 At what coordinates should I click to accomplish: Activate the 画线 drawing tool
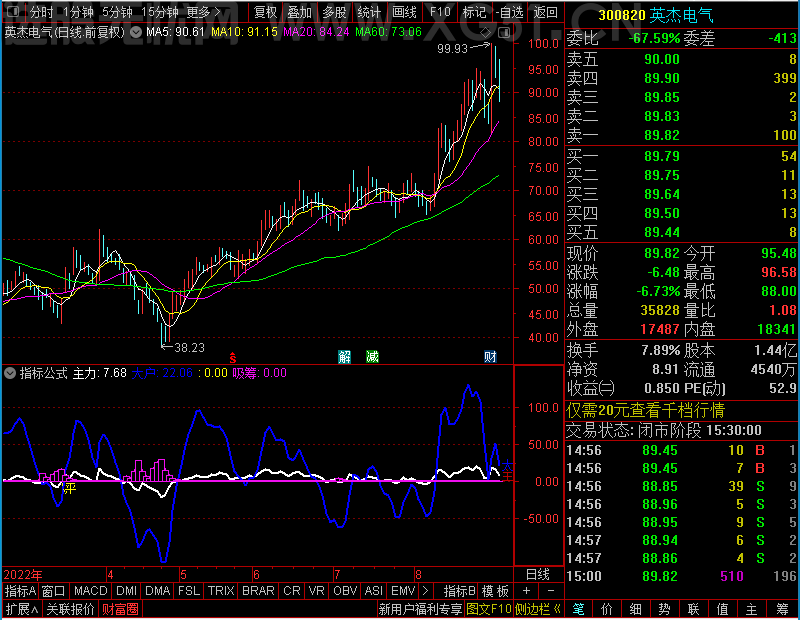tap(404, 12)
